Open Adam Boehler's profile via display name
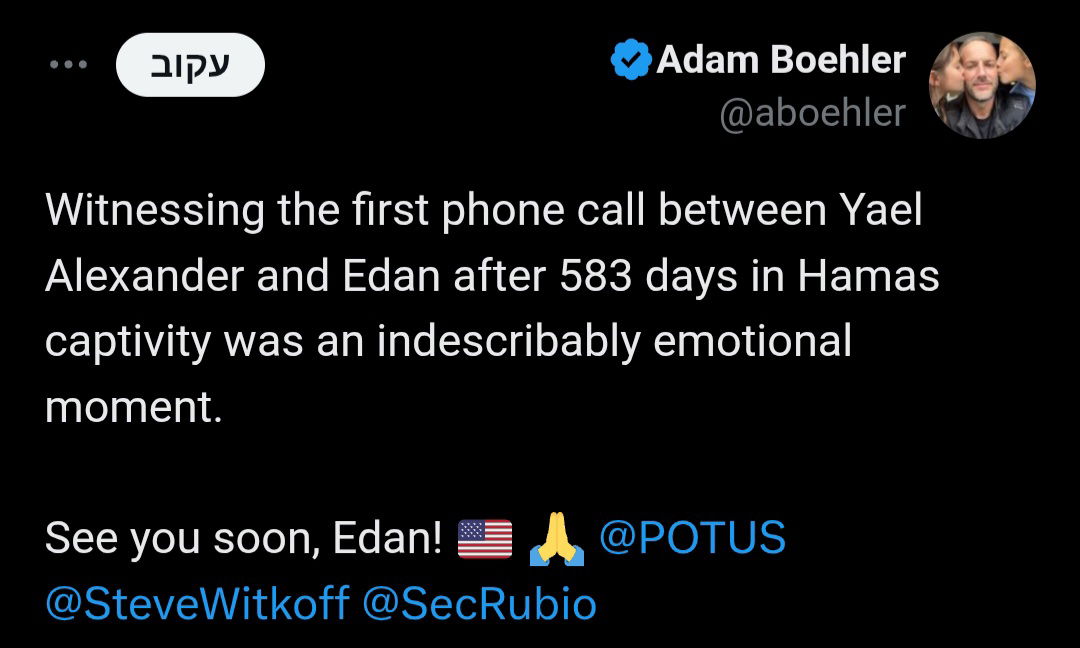This screenshot has width=1080, height=648. point(781,61)
